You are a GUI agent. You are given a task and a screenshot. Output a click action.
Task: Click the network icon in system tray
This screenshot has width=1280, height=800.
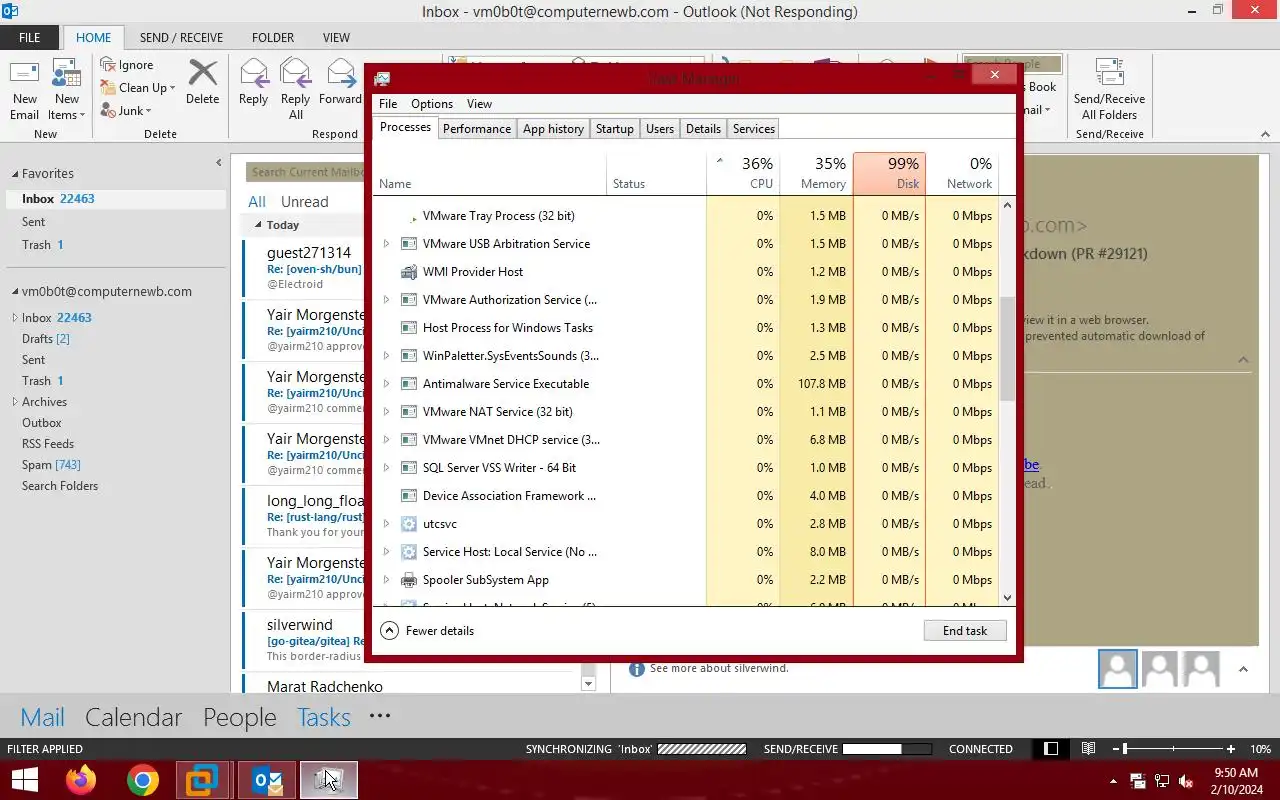point(1162,781)
